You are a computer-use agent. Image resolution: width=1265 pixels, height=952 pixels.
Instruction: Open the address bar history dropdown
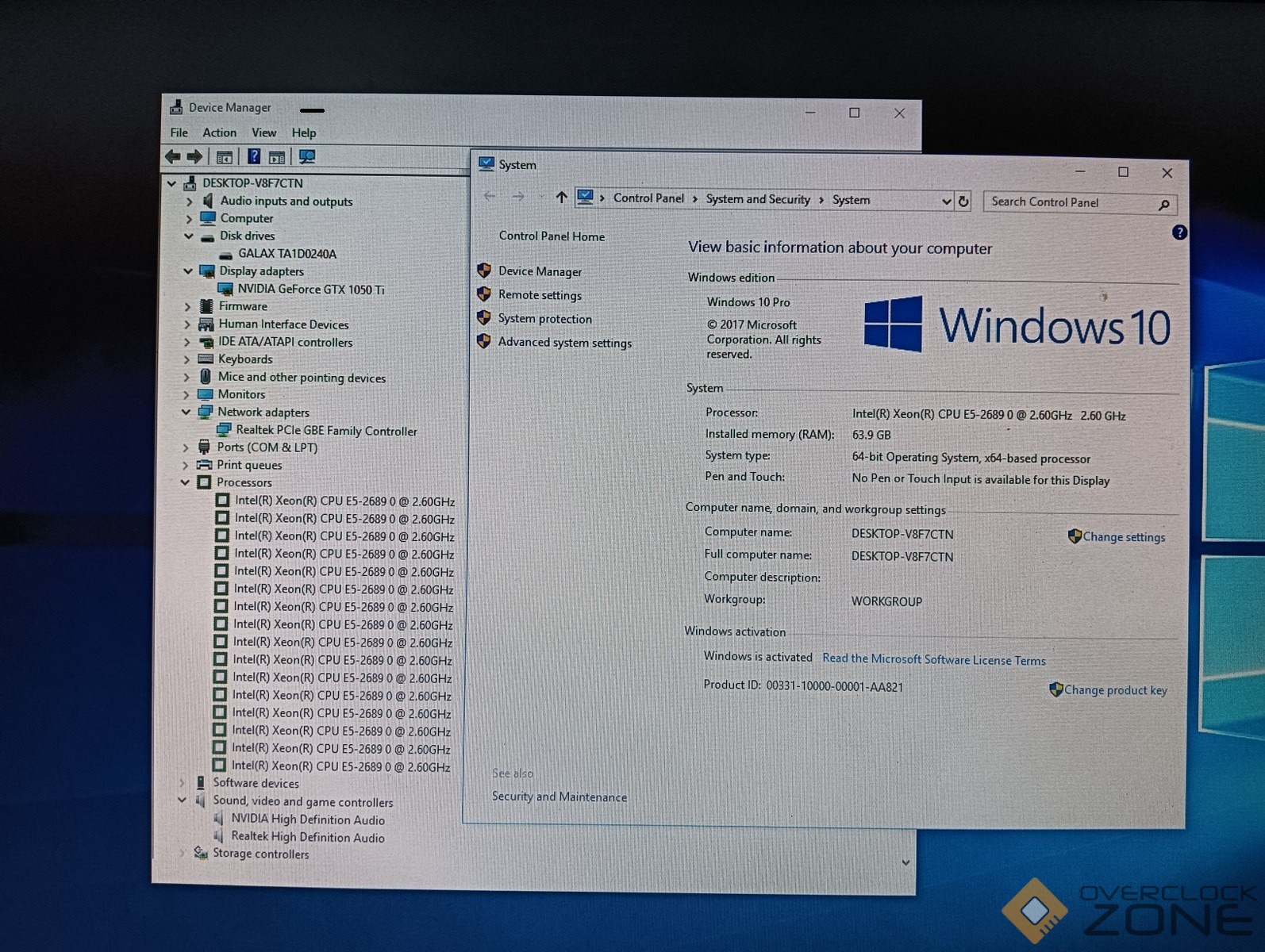(946, 202)
